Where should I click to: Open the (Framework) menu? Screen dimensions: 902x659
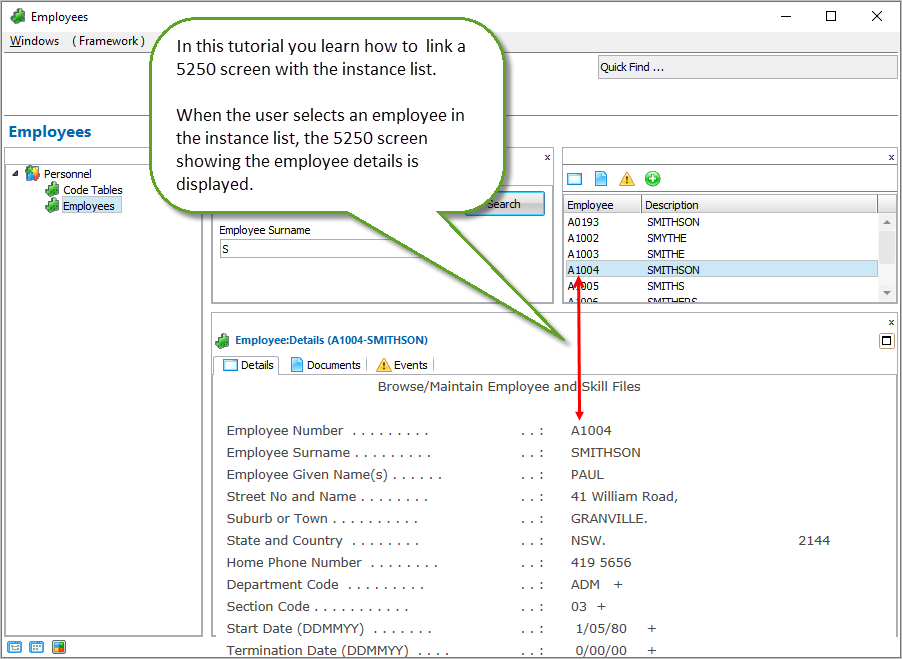(108, 41)
